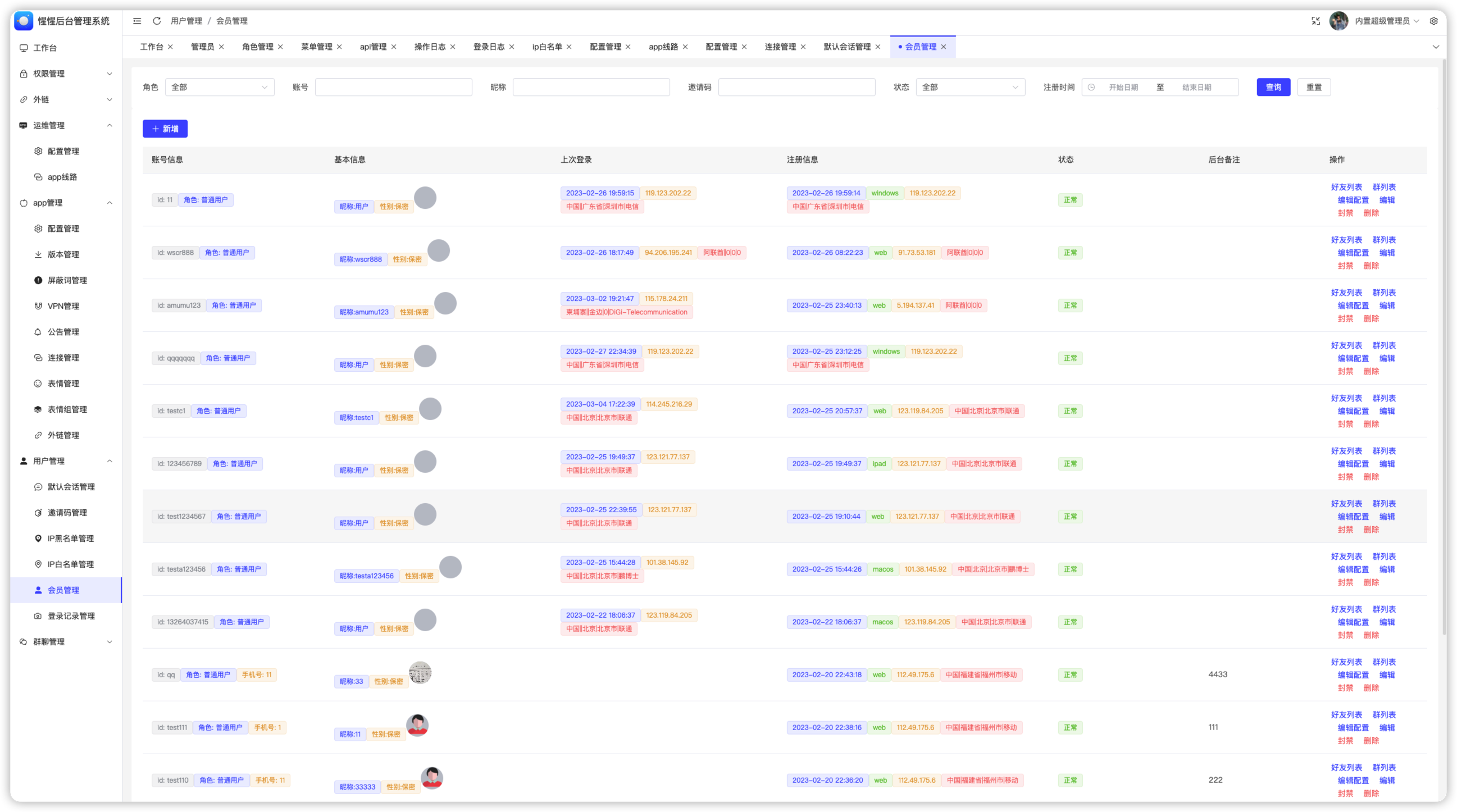The image size is (1457, 812).
Task: Close the ip白名单 tab
Action: pos(569,47)
